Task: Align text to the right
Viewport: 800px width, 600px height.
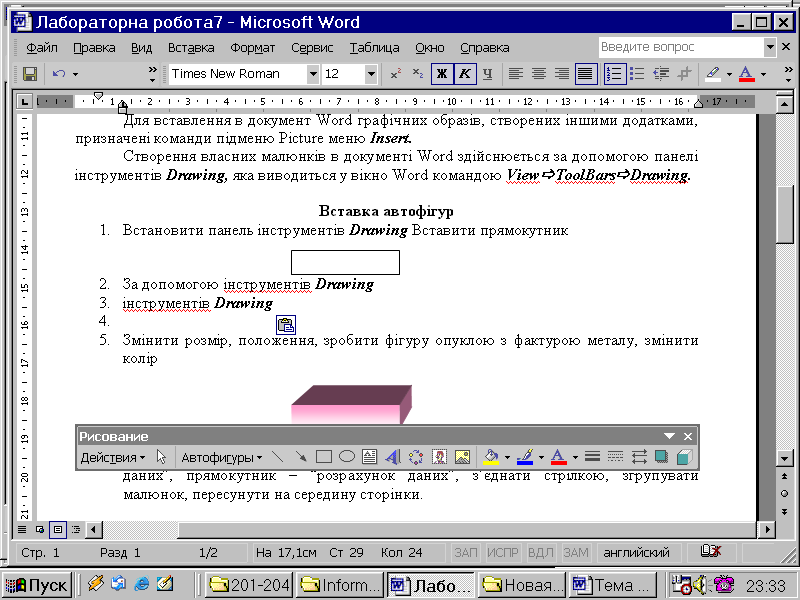Action: tap(562, 74)
